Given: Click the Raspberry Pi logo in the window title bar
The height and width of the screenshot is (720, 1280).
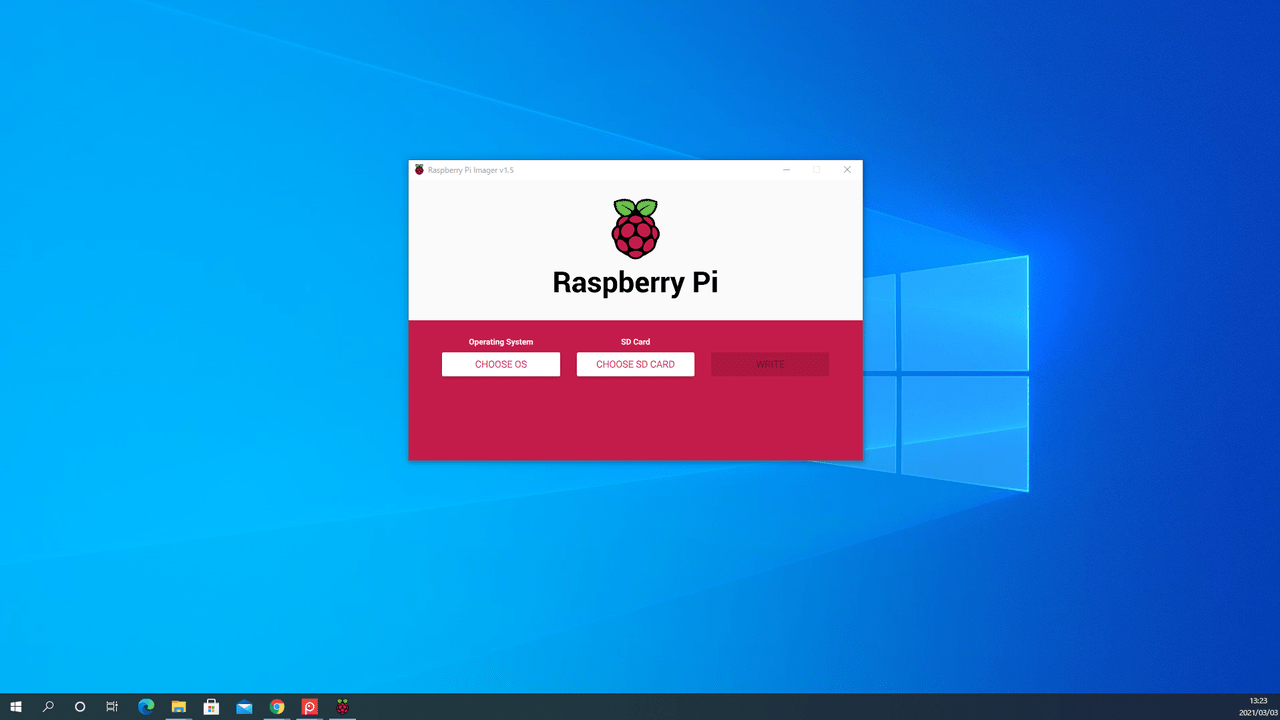Looking at the screenshot, I should [419, 170].
